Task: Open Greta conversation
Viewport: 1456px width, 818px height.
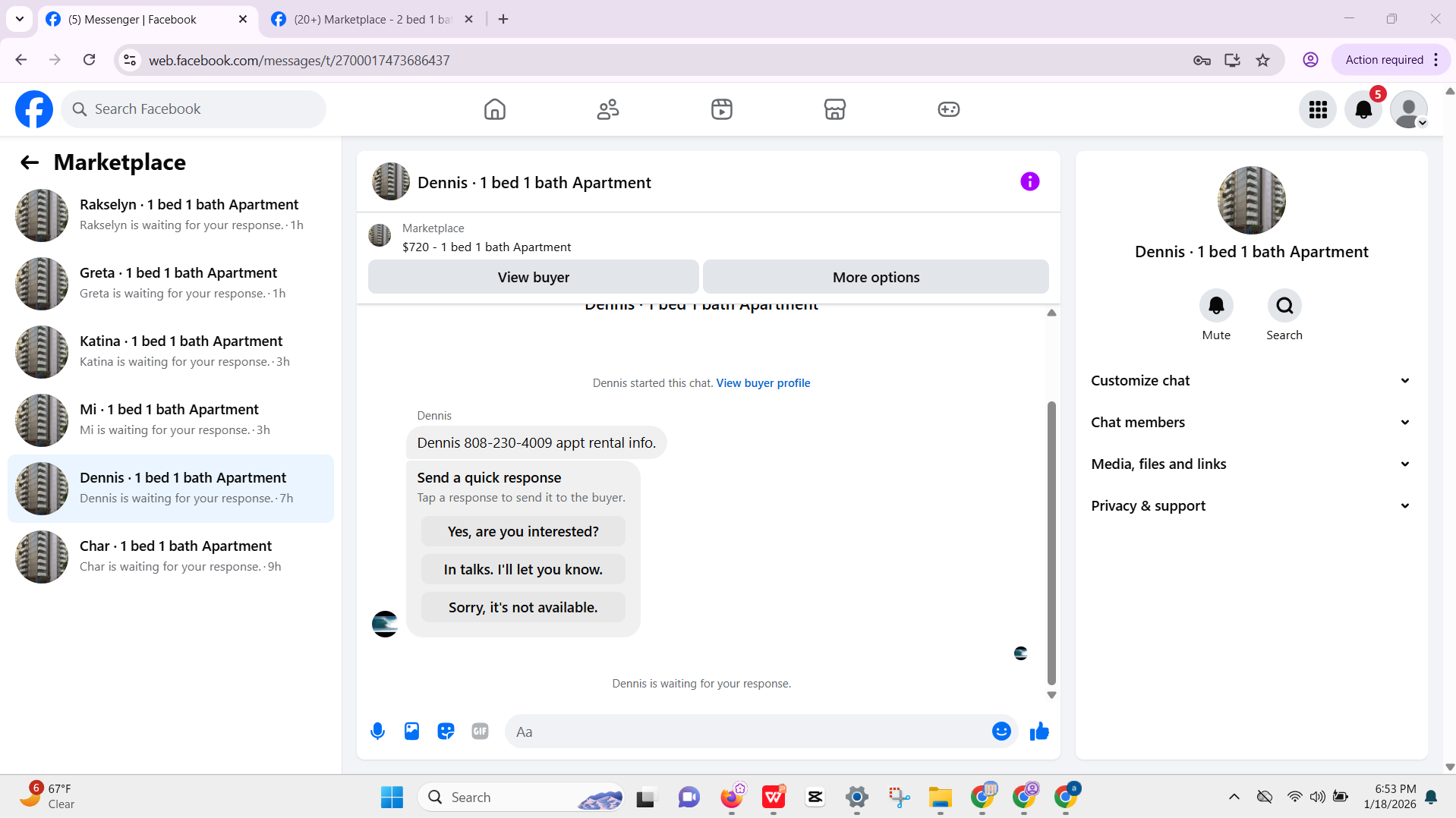Action: pyautogui.click(x=171, y=284)
